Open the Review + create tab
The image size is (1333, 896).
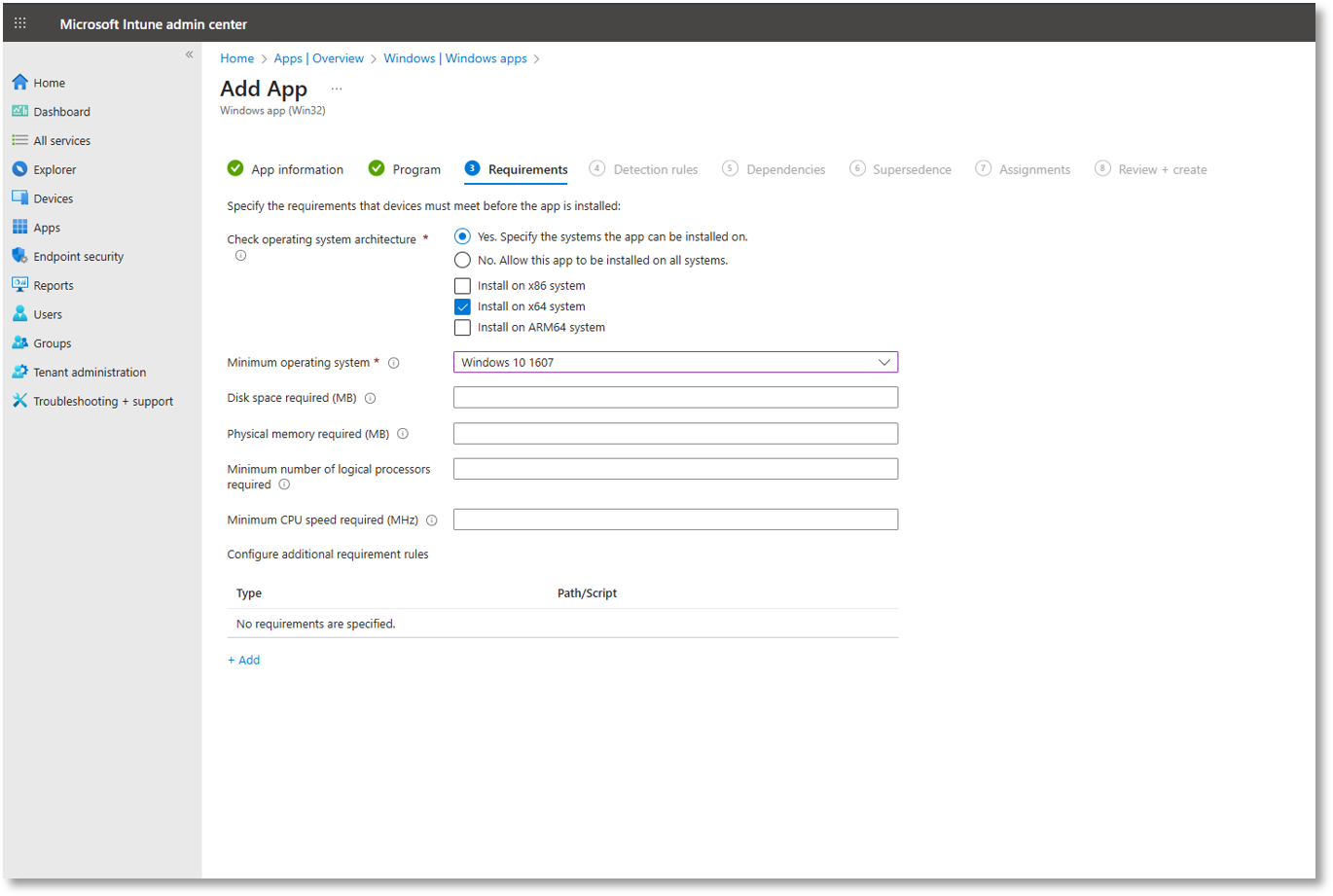click(1163, 169)
